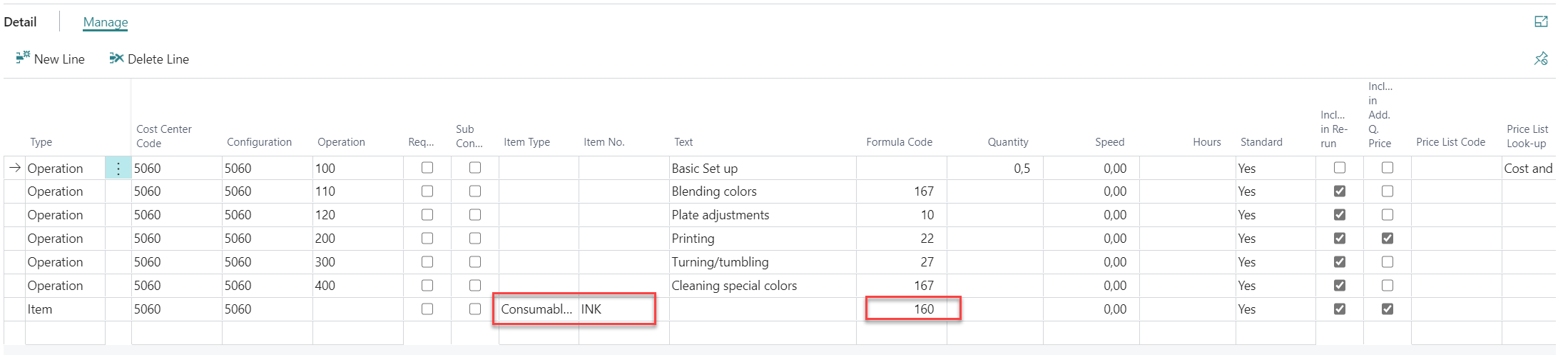The height and width of the screenshot is (355, 1568).
Task: Click the pin icon below the expand icon
Action: 1541,59
